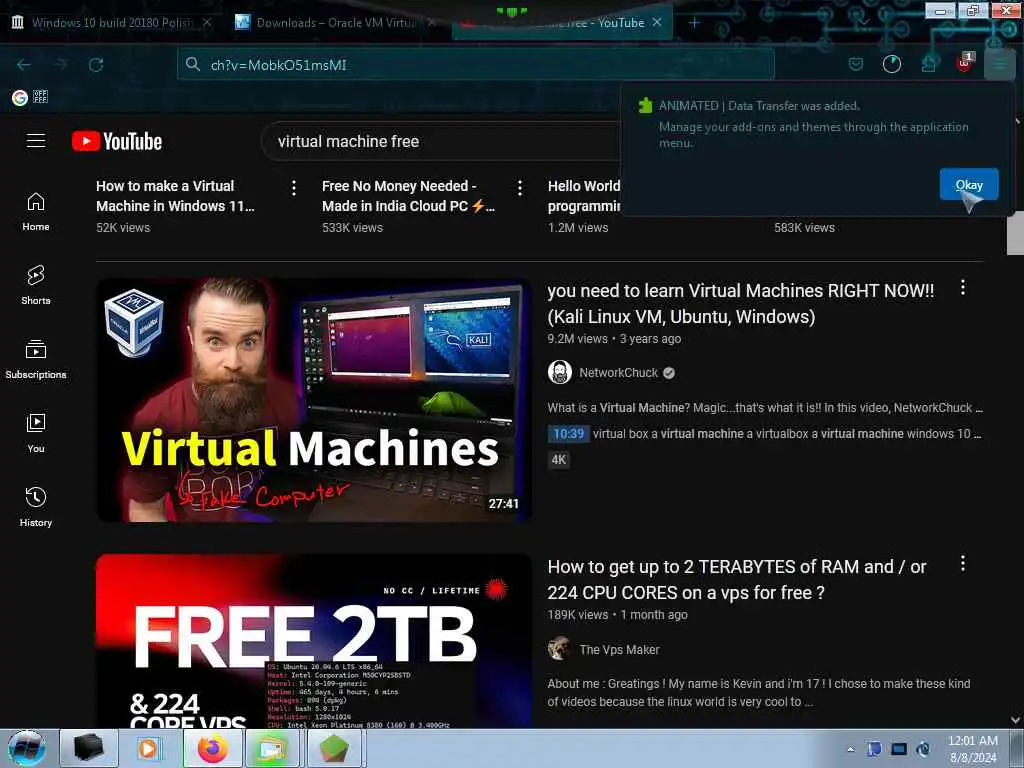Open a new tab with plus button
Image resolution: width=1024 pixels, height=768 pixels.
[694, 23]
